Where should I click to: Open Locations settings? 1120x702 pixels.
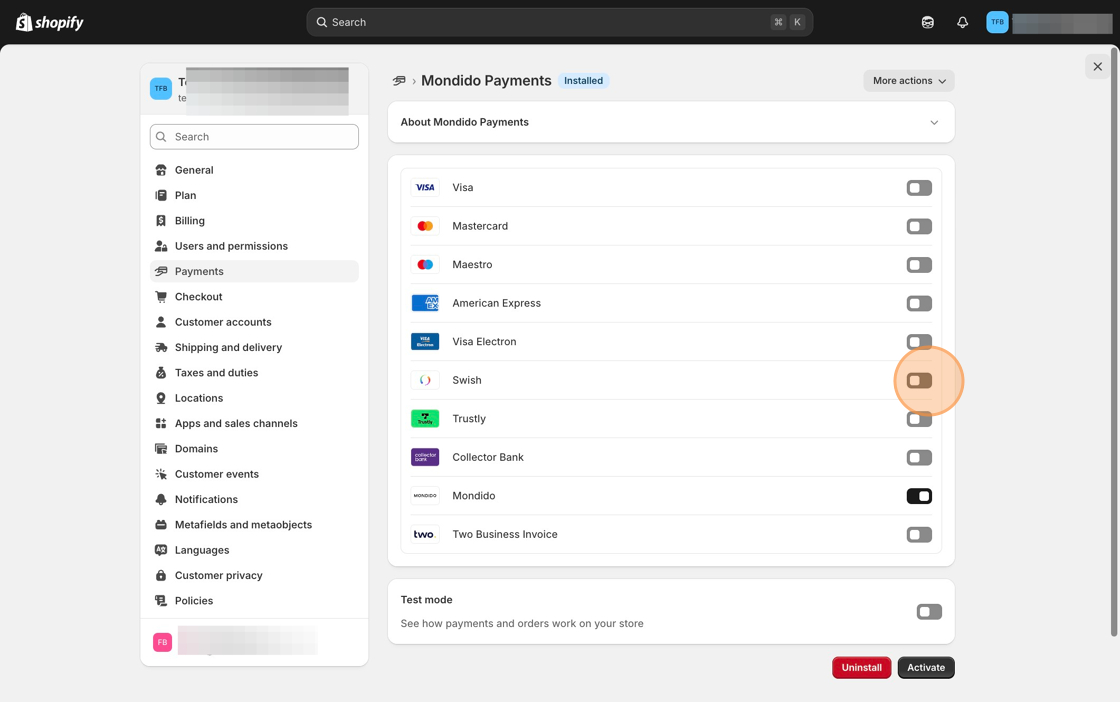pos(254,398)
